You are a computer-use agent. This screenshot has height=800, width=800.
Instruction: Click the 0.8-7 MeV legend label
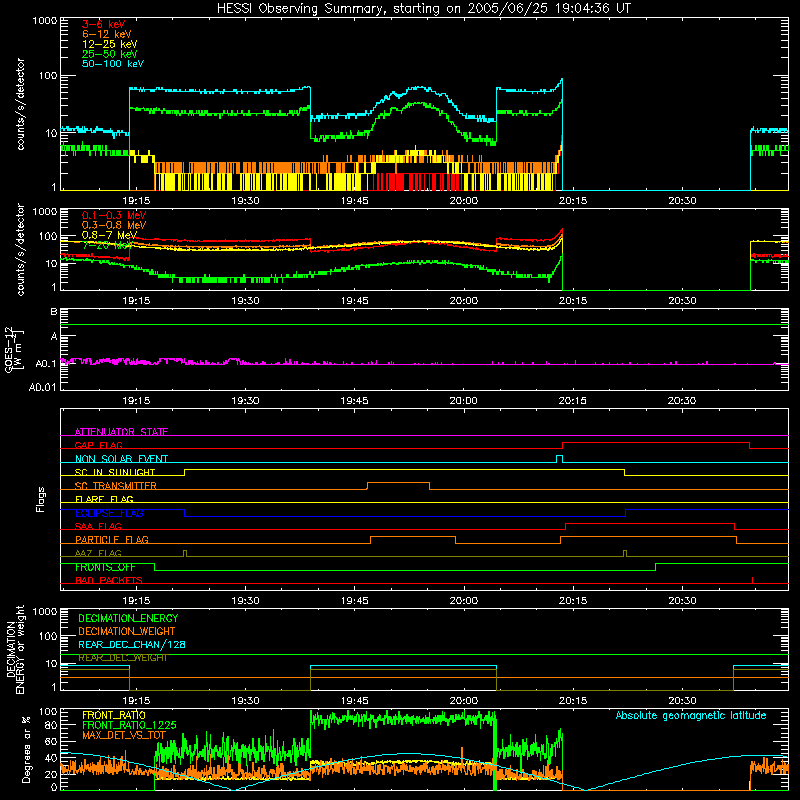pyautogui.click(x=109, y=235)
